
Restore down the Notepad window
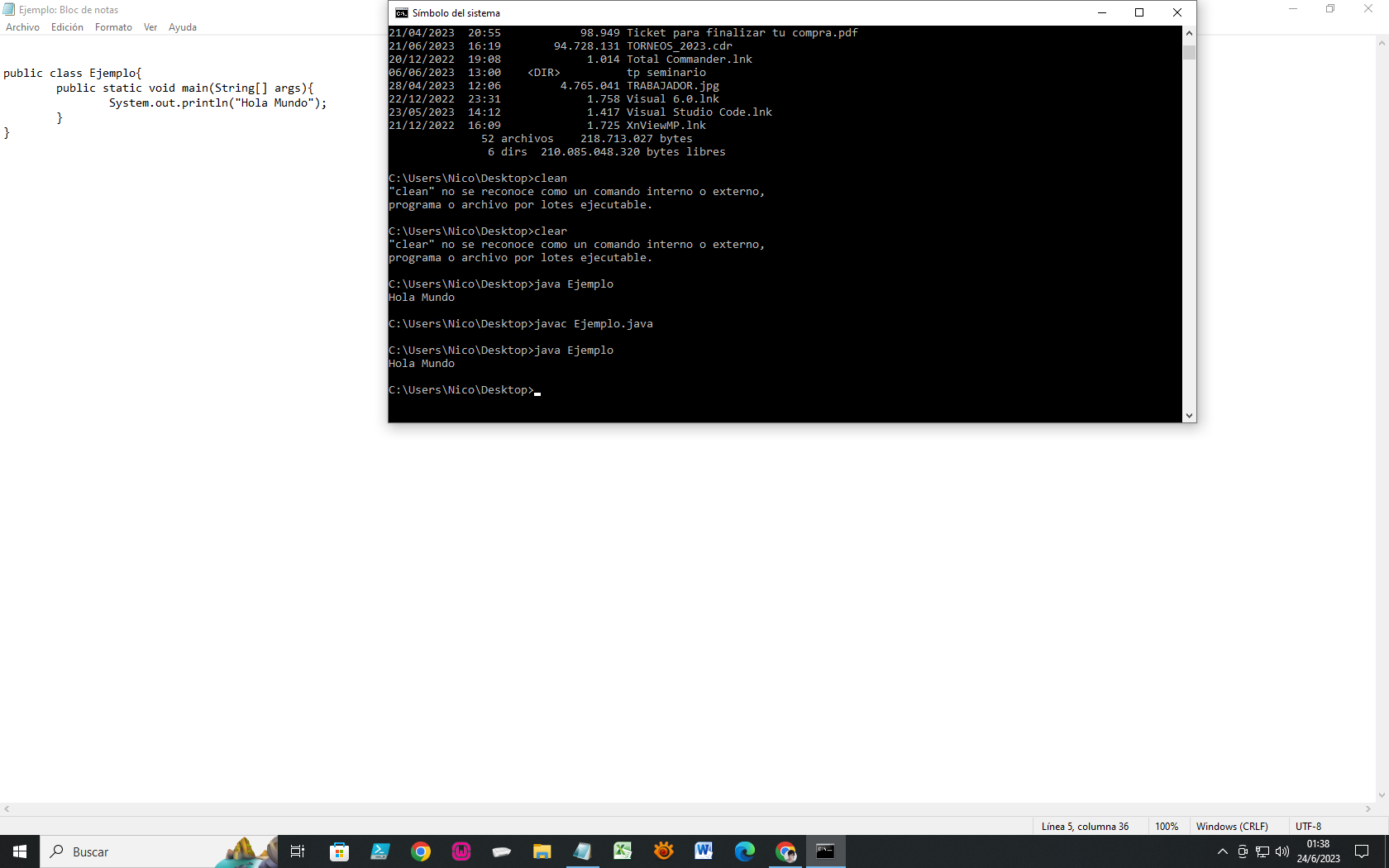[1330, 9]
